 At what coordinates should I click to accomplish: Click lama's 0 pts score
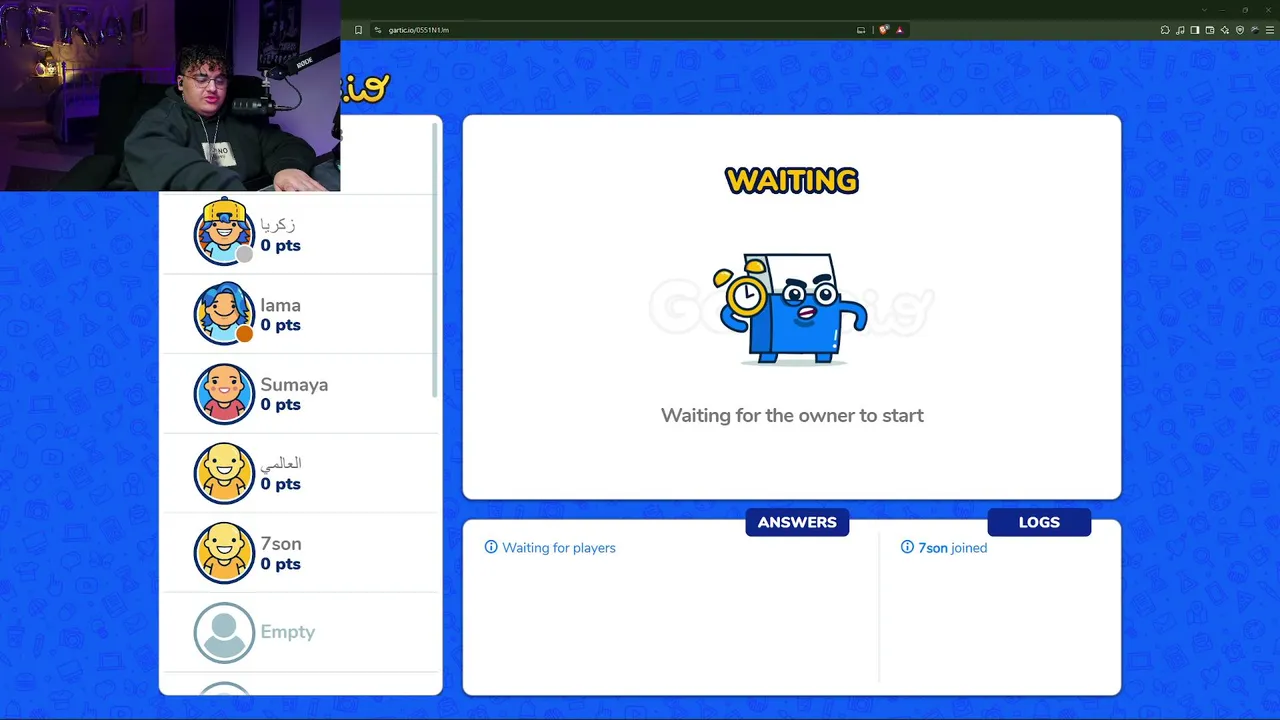[280, 325]
